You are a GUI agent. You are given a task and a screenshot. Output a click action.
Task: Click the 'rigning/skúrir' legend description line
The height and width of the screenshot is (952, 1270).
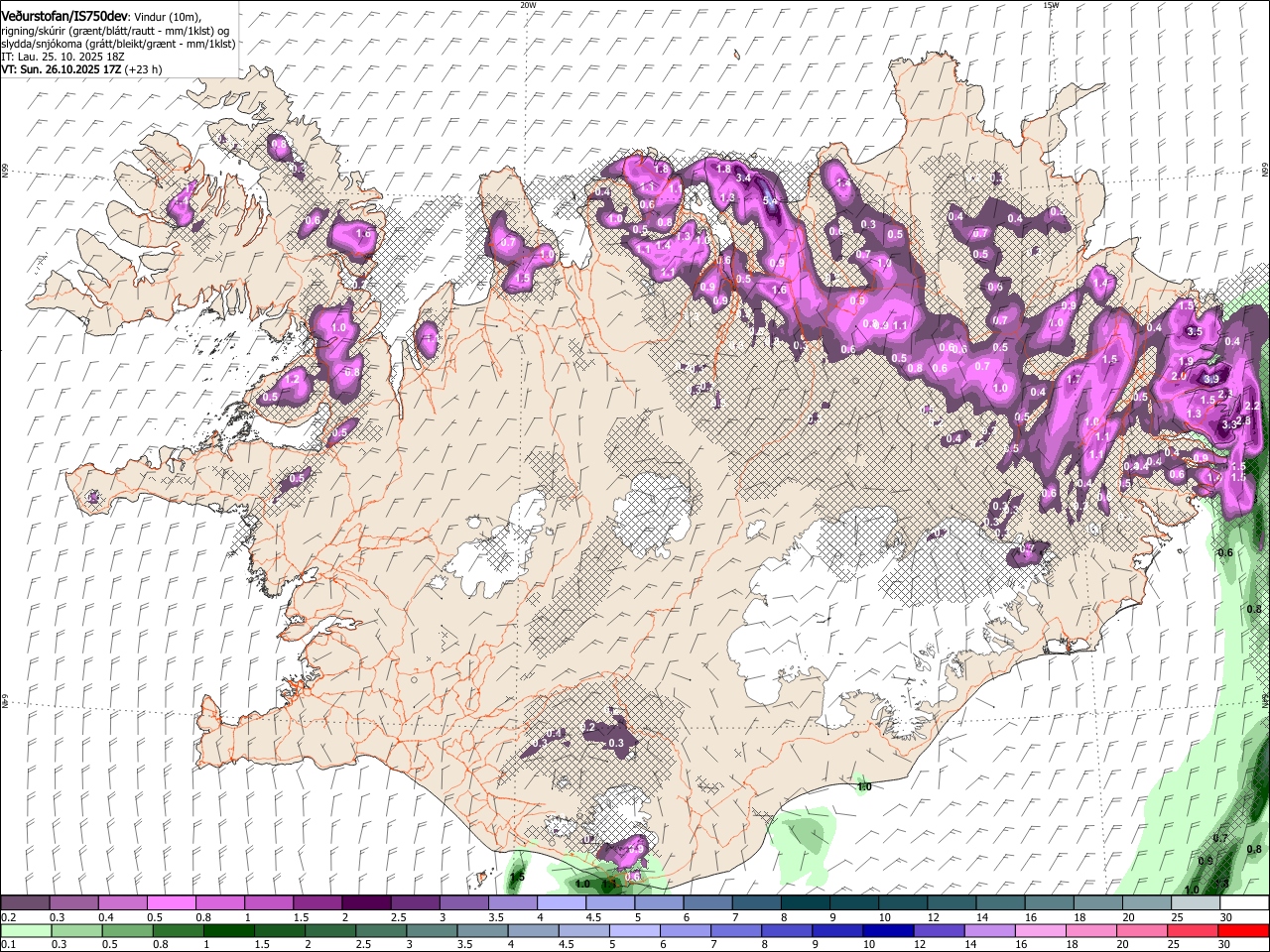tap(116, 31)
